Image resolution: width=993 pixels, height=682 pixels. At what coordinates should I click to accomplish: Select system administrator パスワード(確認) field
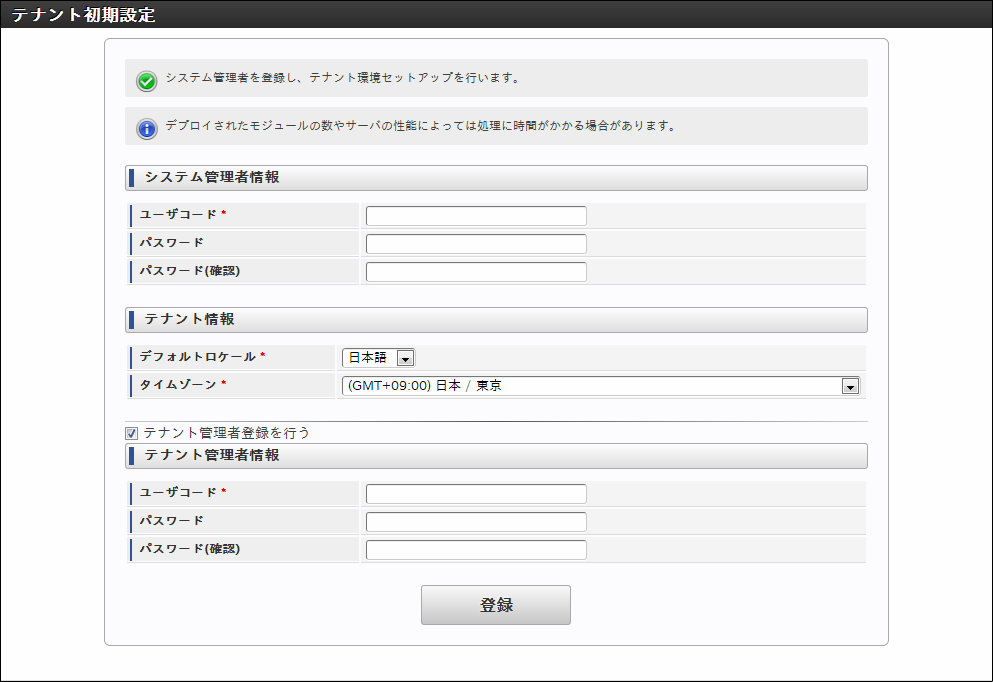point(476,272)
